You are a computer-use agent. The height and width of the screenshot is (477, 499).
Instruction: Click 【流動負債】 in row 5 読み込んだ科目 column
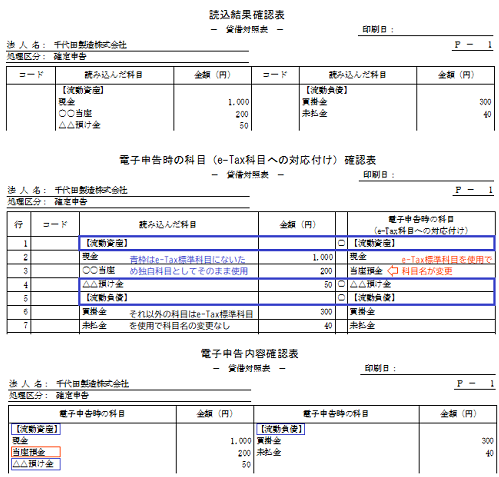click(x=106, y=298)
